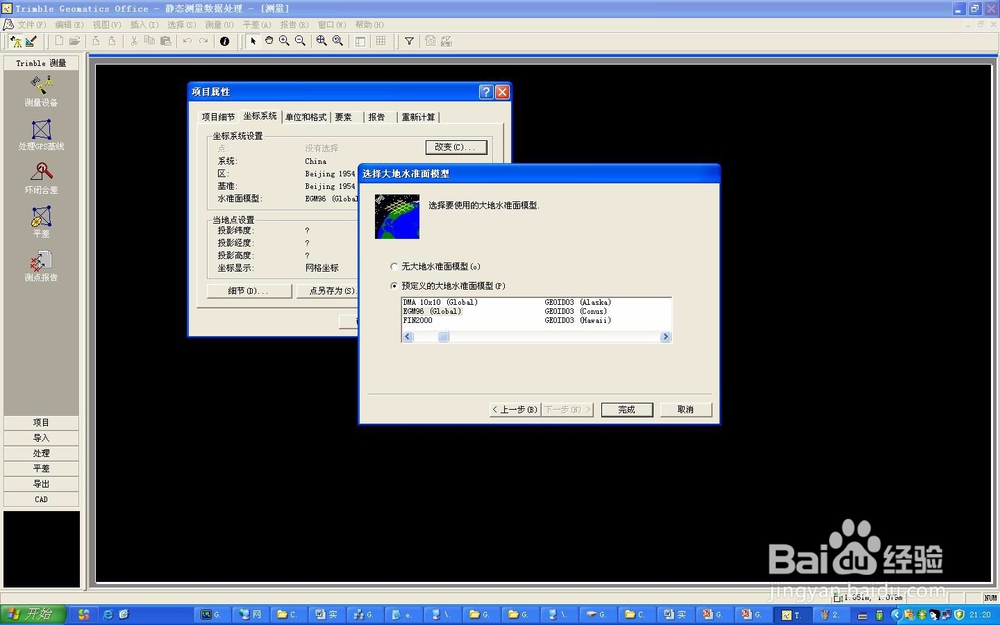This screenshot has height=625, width=1000.
Task: Select GEOID03 (Conus) geoid model
Action: pos(576,311)
